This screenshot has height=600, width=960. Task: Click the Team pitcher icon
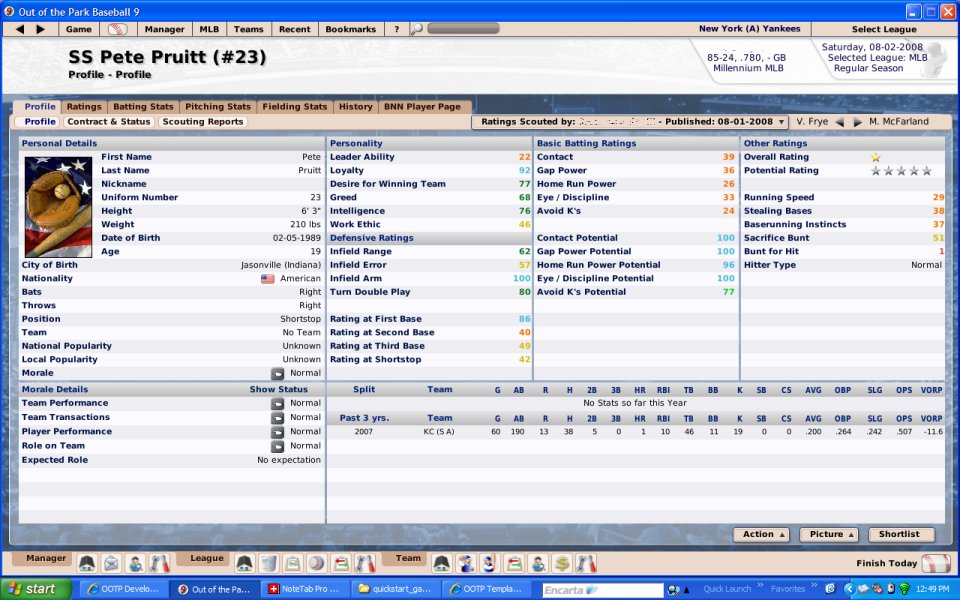(465, 563)
